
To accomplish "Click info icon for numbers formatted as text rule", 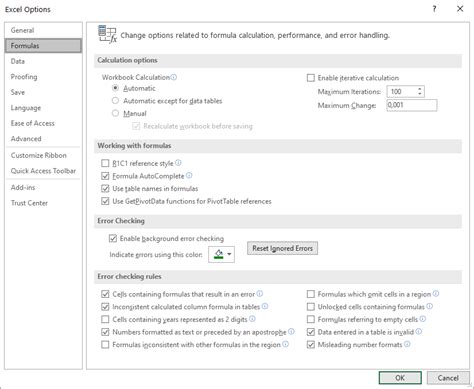I will click(x=291, y=332).
